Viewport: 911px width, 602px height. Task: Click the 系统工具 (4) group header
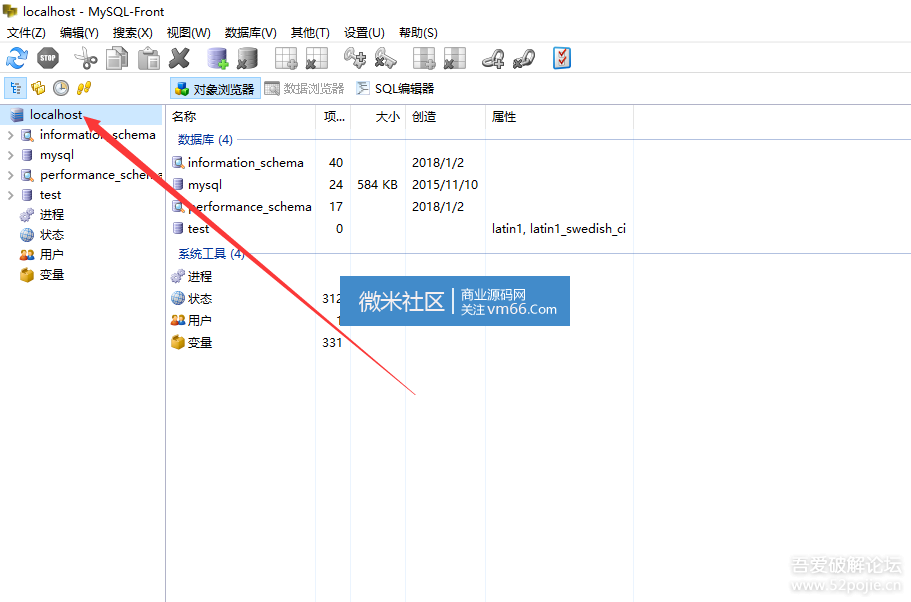(211, 254)
